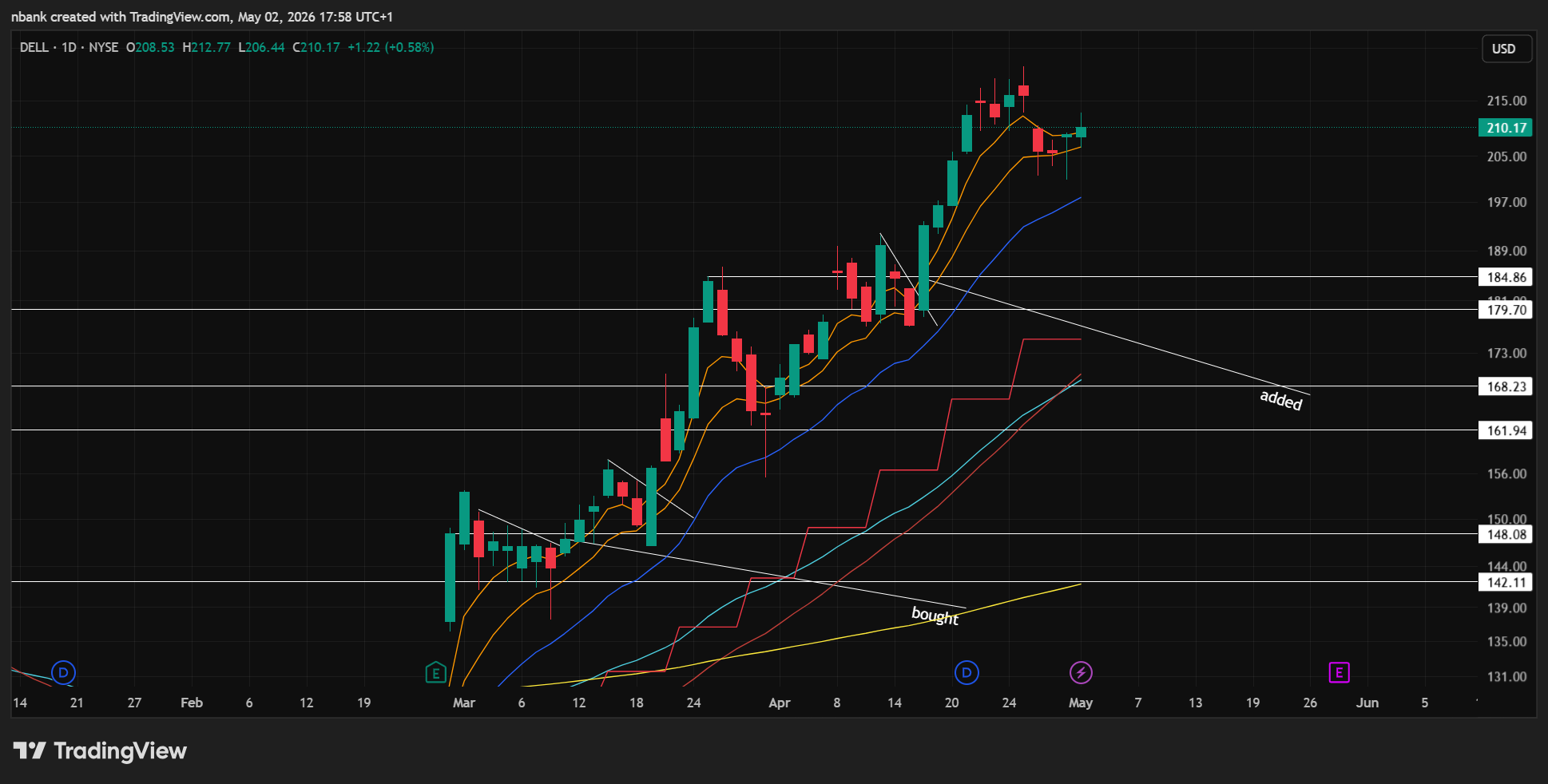The height and width of the screenshot is (784, 1548).
Task: Click the blue dividend D icon near April 20
Action: pyautogui.click(x=967, y=673)
